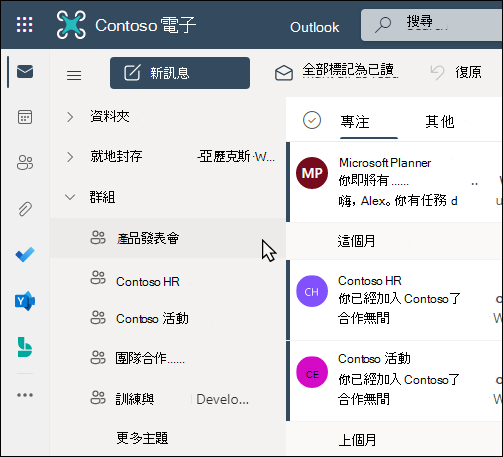Expand the 就地封存 archive section

coord(70,157)
